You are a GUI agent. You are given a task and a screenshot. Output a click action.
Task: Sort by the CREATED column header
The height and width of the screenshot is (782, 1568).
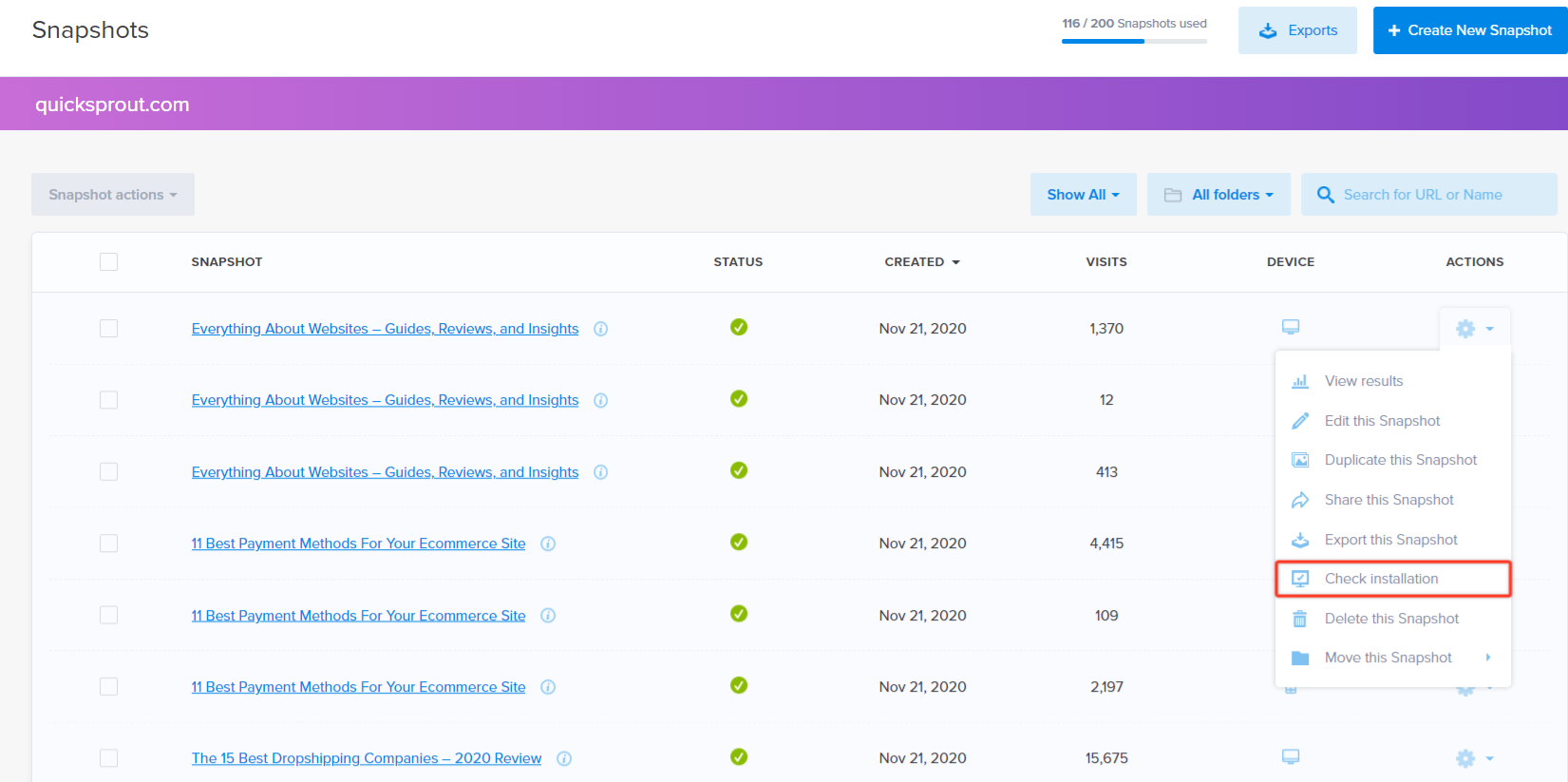point(922,262)
